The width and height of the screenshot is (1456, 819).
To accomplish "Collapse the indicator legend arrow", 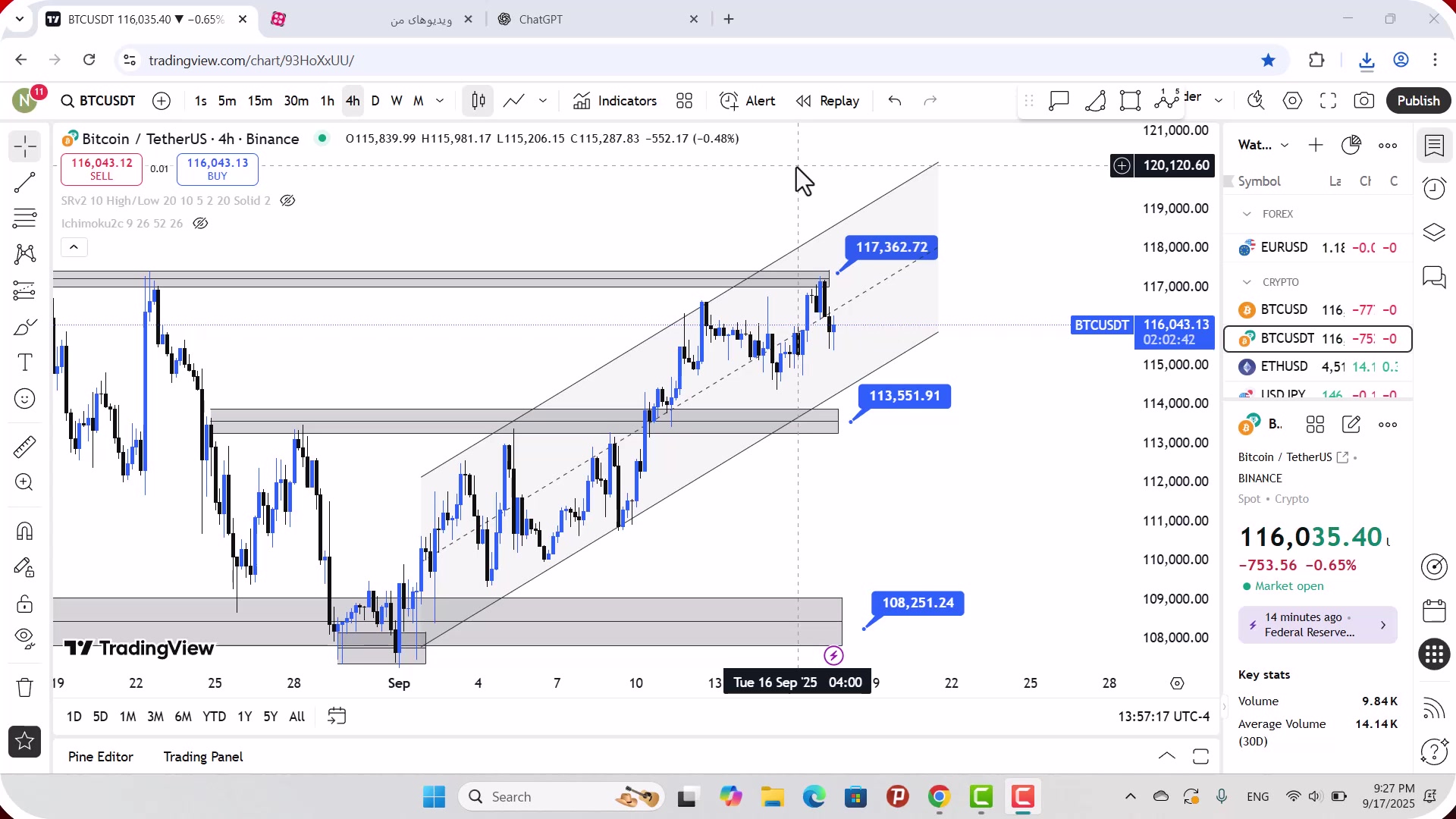I will coord(74,247).
